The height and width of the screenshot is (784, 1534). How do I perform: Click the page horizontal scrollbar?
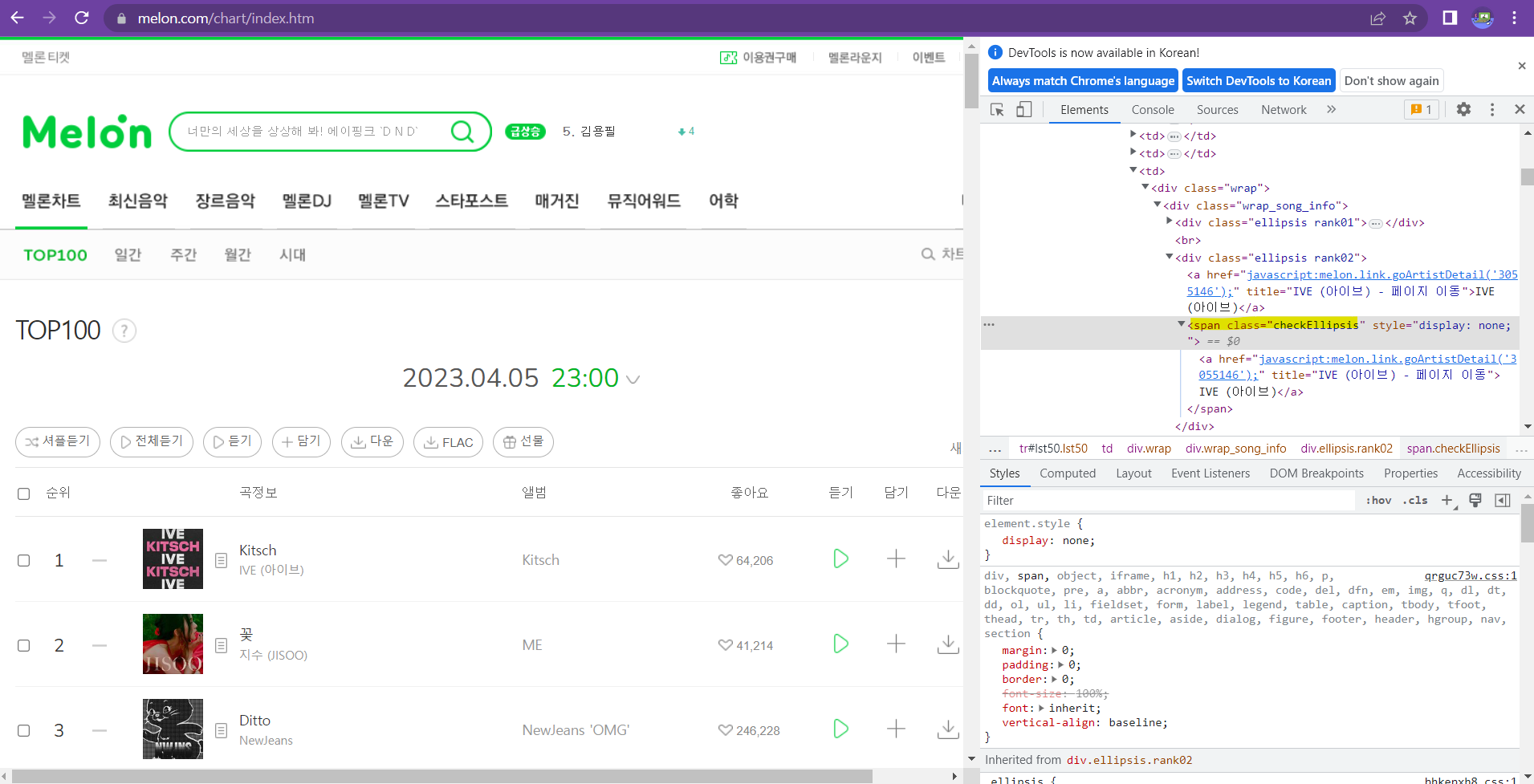point(442,776)
